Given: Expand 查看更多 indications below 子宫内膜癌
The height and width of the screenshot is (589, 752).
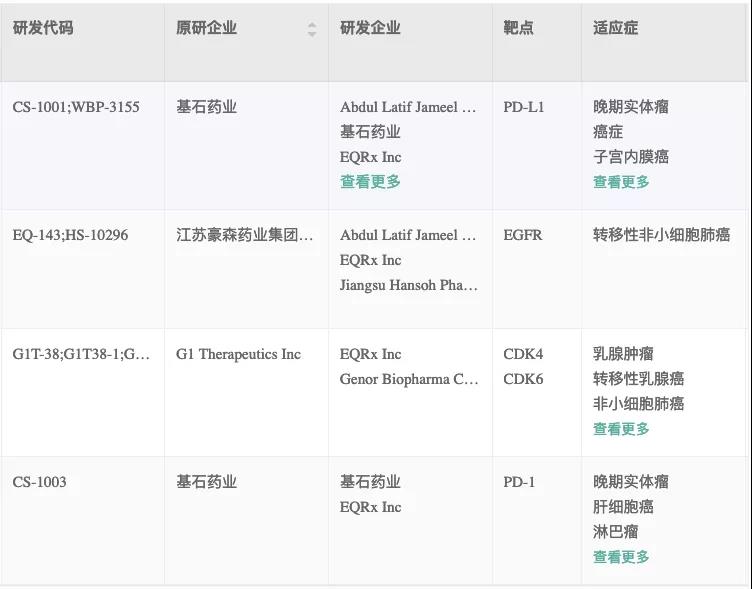Looking at the screenshot, I should (621, 182).
